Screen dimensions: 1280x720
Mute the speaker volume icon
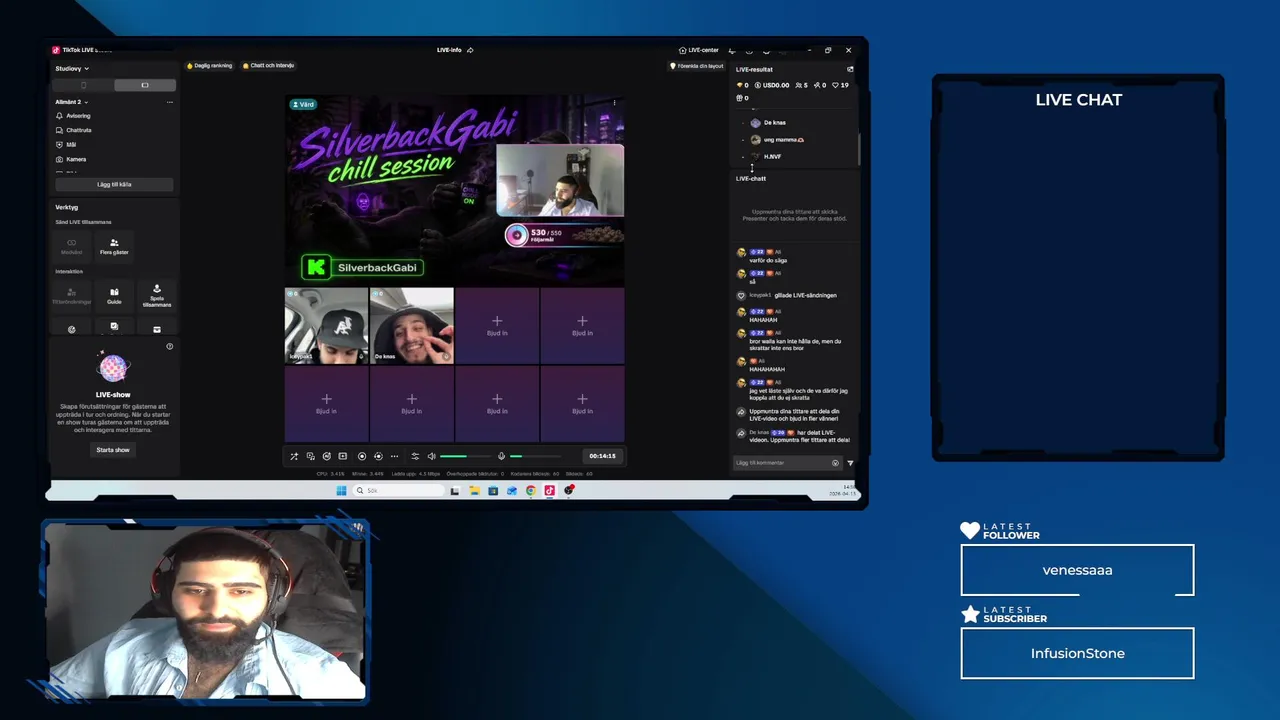(x=432, y=456)
